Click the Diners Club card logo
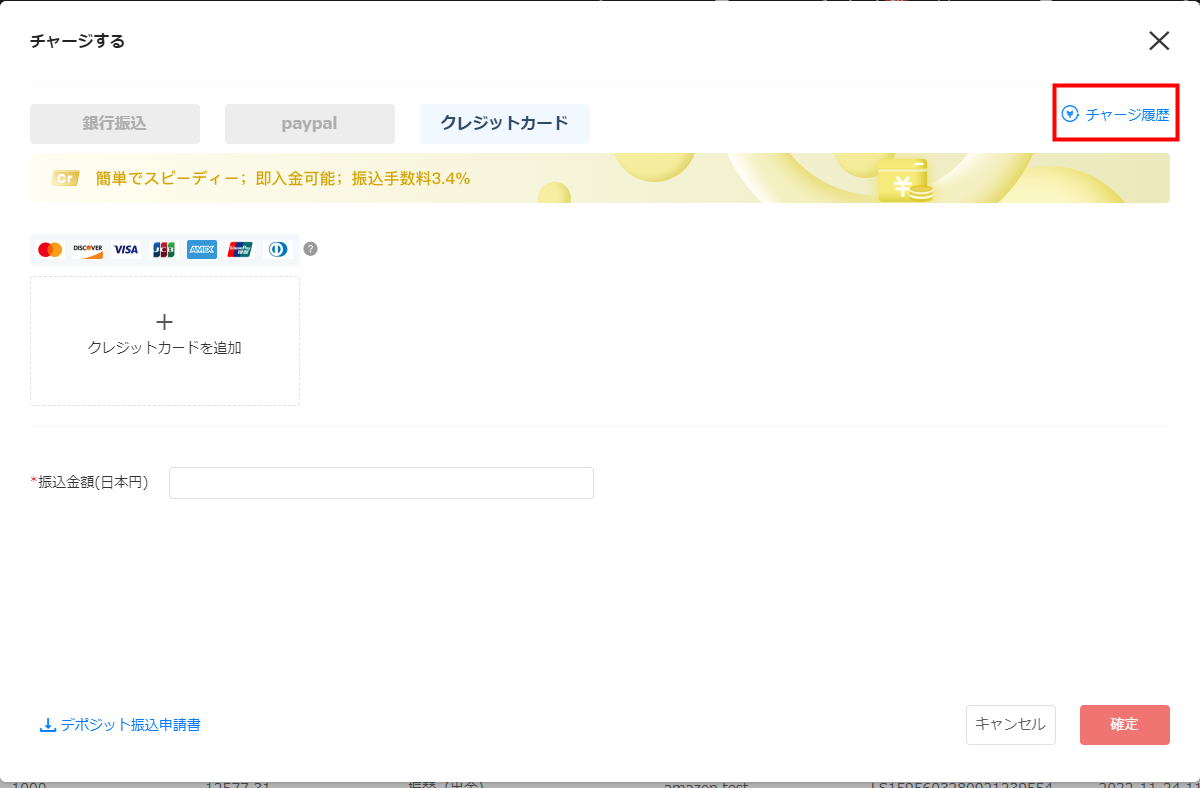Viewport: 1200px width, 788px height. tap(278, 249)
